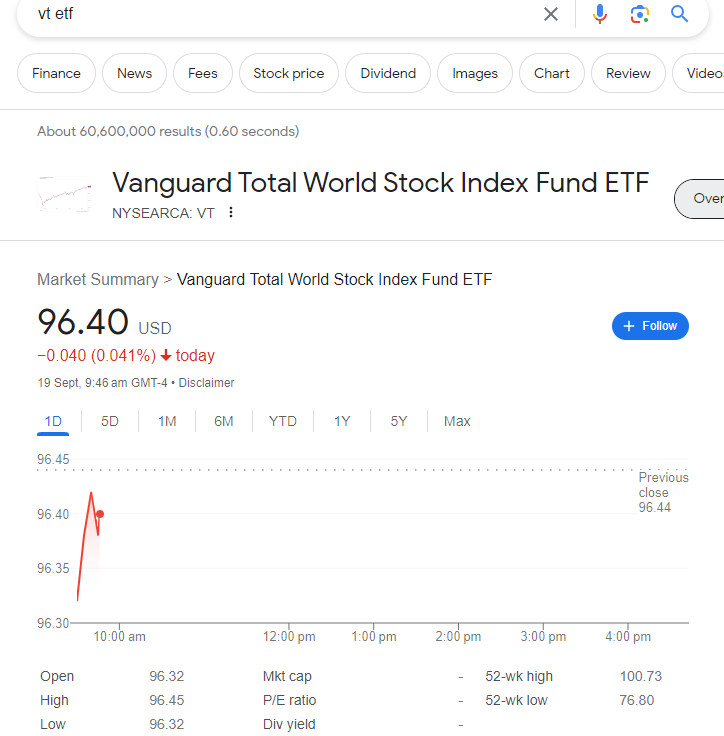Show the 1M price chart

tap(167, 421)
